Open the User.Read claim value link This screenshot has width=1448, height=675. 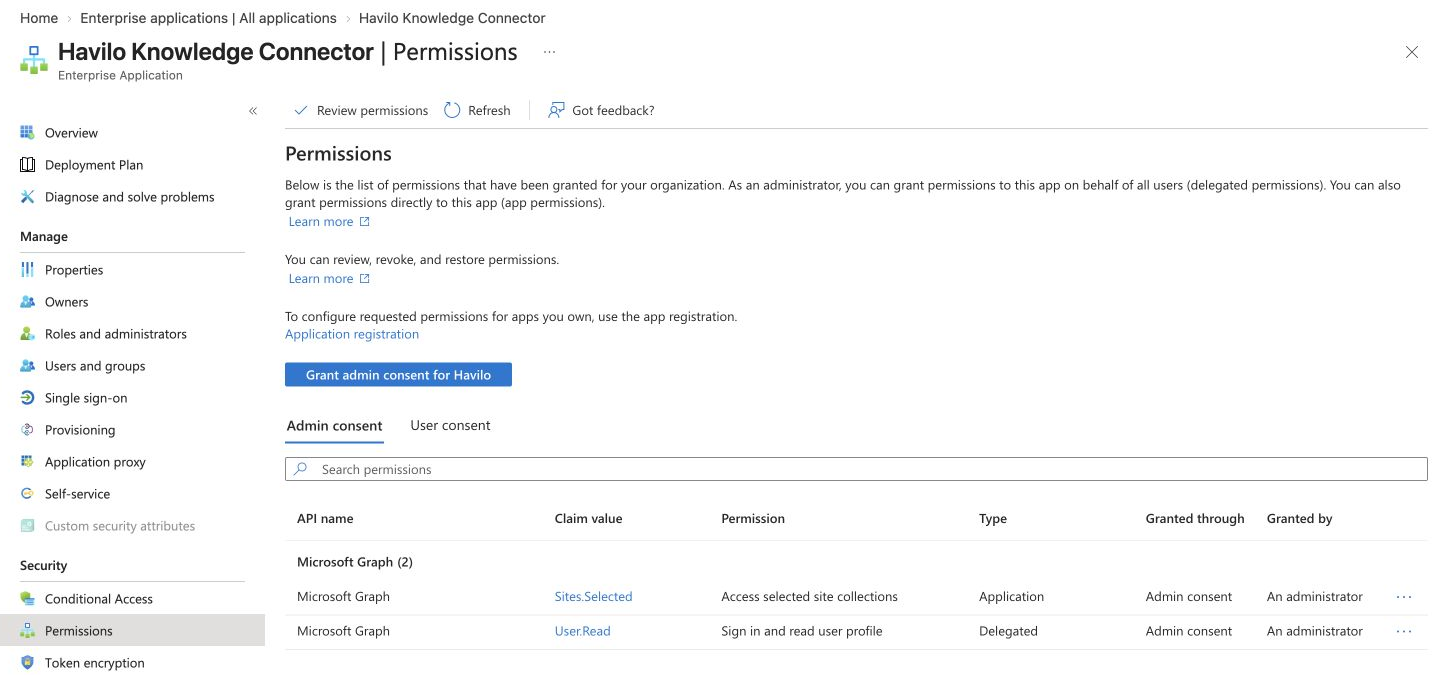point(582,631)
